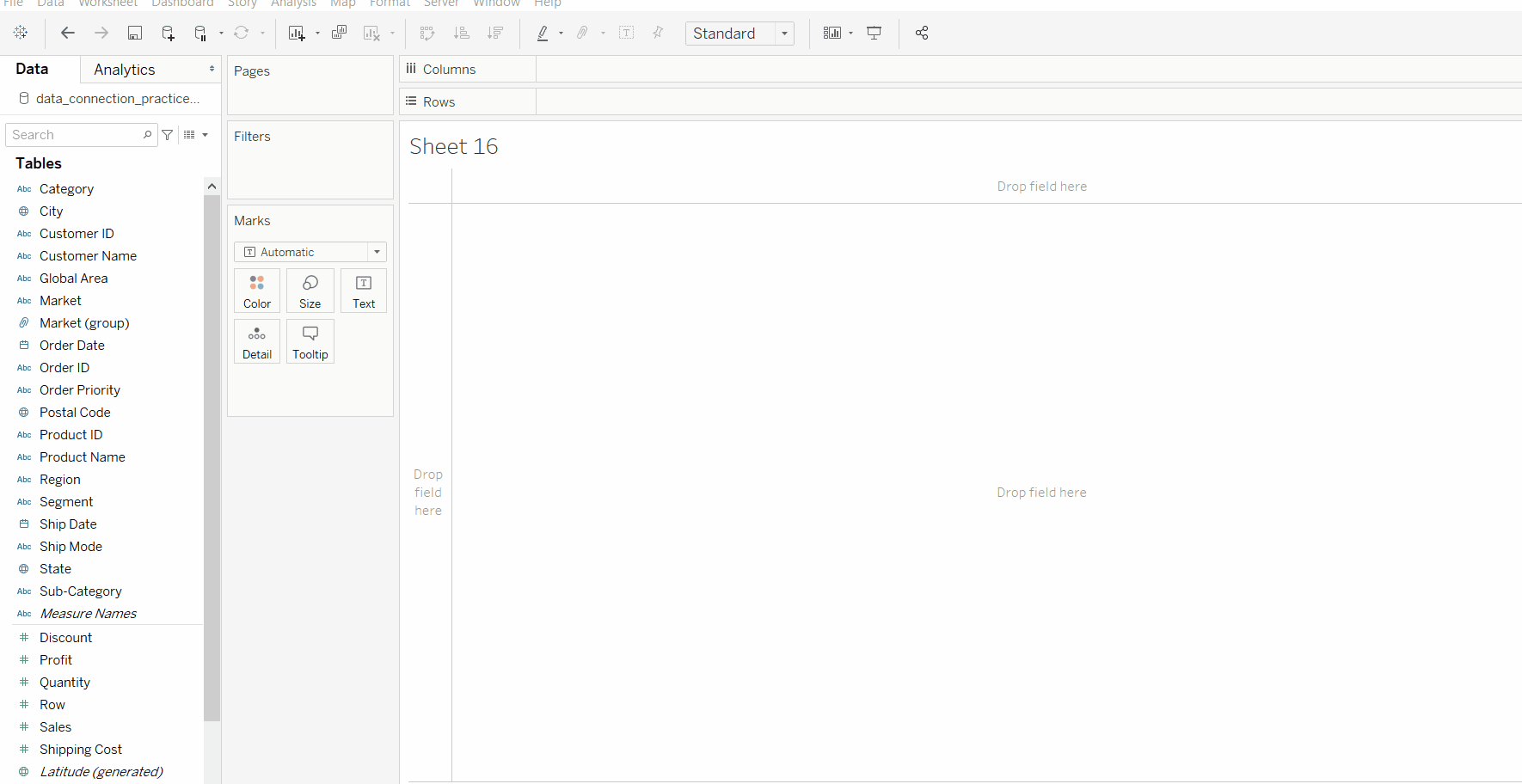Image resolution: width=1522 pixels, height=784 pixels.
Task: Open the Clear Sheet dropdown arrow
Action: (x=392, y=34)
